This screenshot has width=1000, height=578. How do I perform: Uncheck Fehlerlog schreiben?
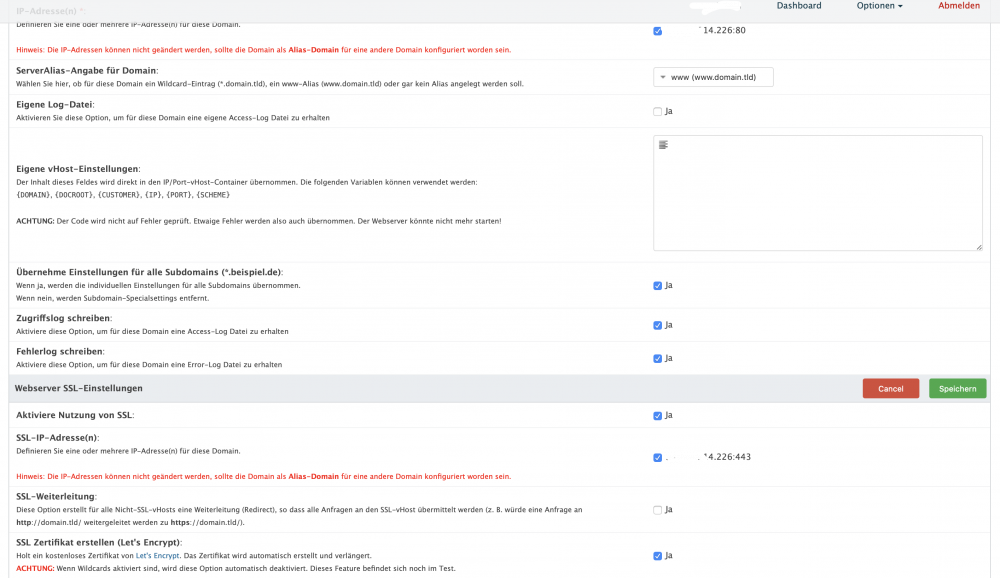point(657,357)
